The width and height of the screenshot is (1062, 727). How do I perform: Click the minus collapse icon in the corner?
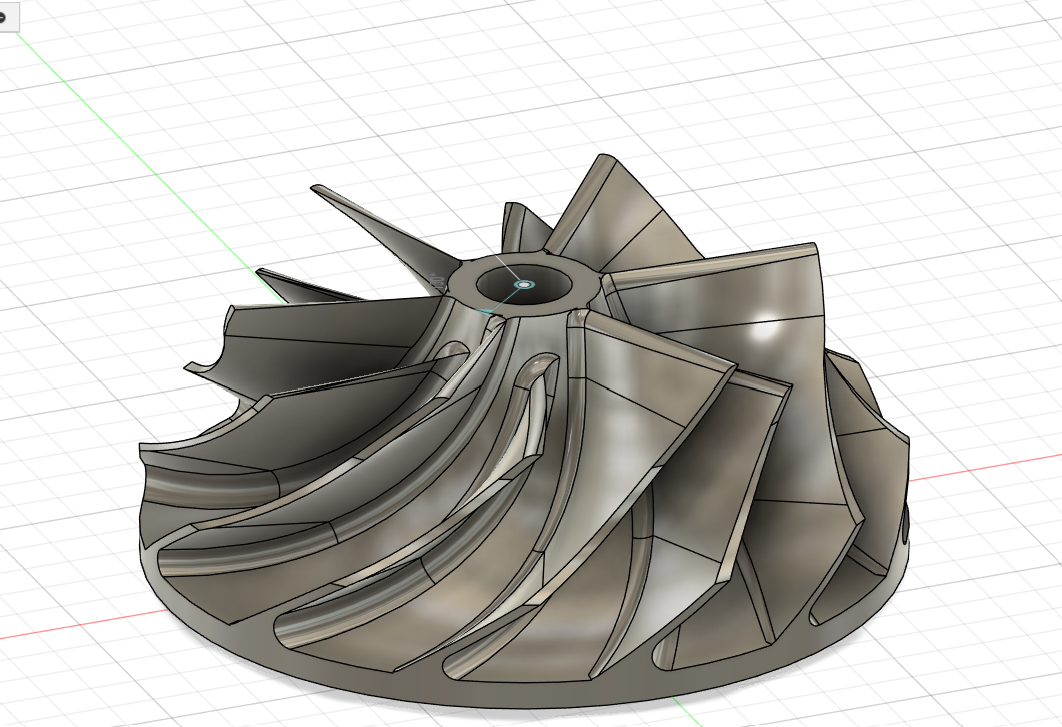pos(2,18)
